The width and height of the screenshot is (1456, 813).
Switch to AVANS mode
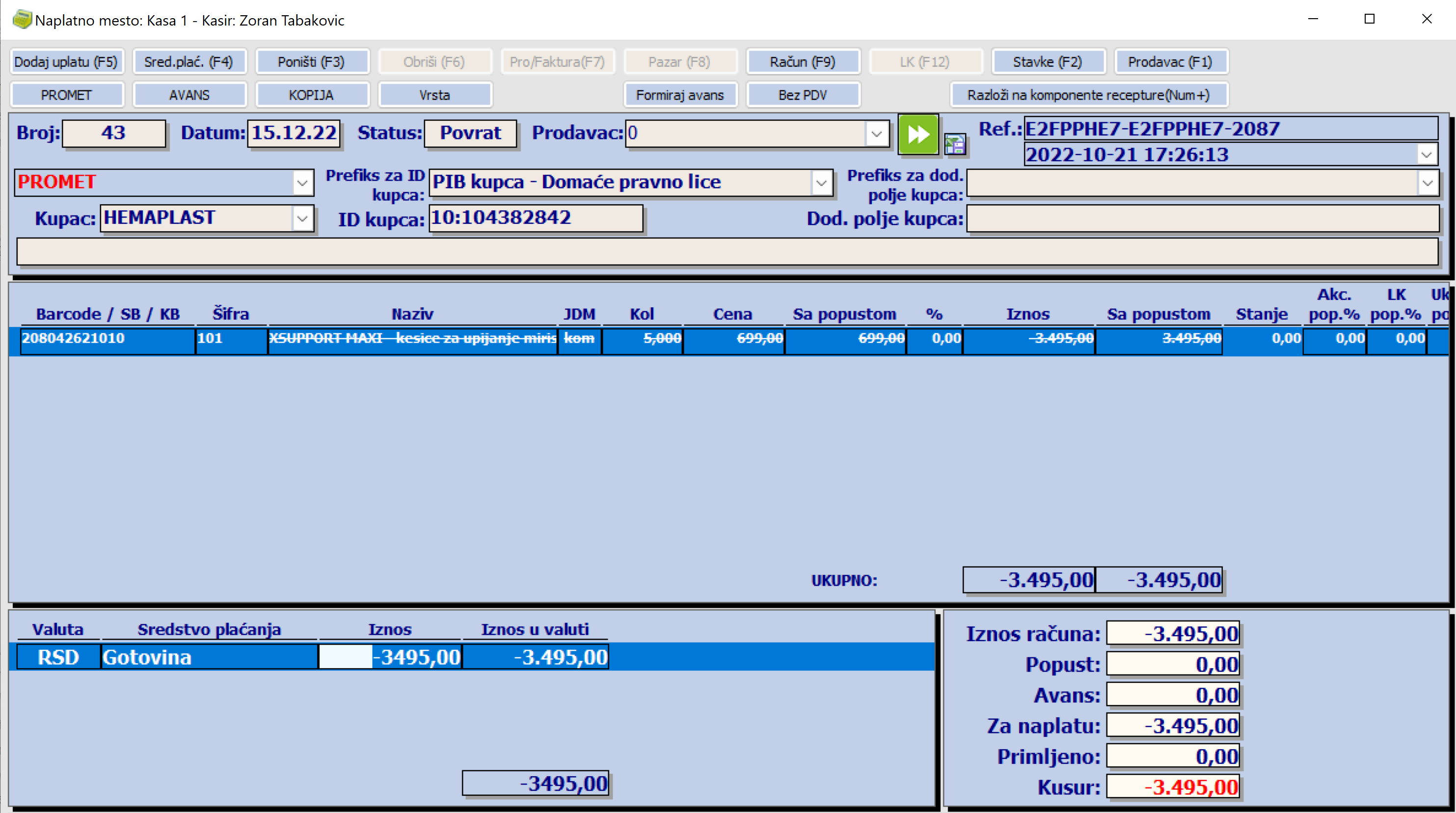pyautogui.click(x=189, y=95)
